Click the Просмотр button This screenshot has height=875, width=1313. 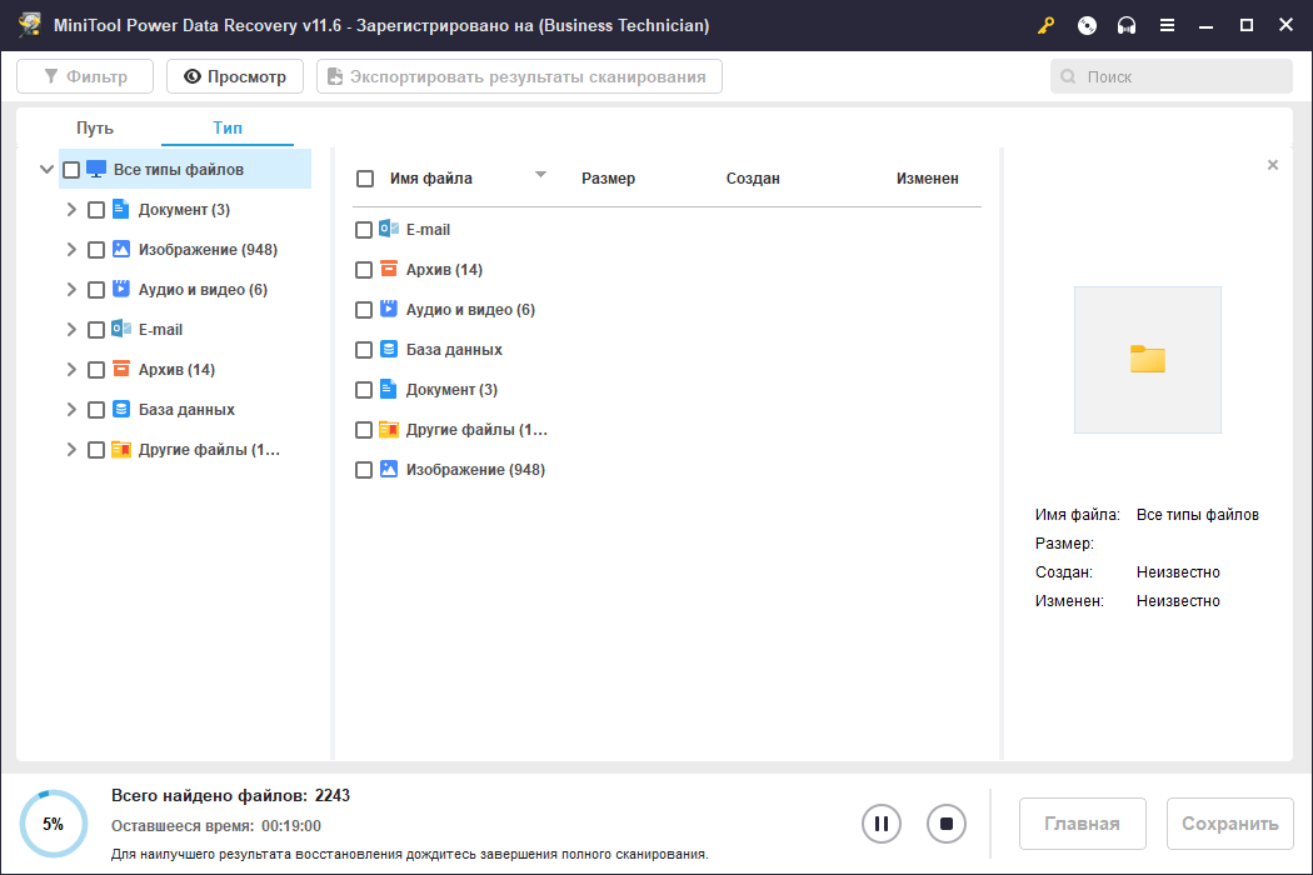point(235,77)
